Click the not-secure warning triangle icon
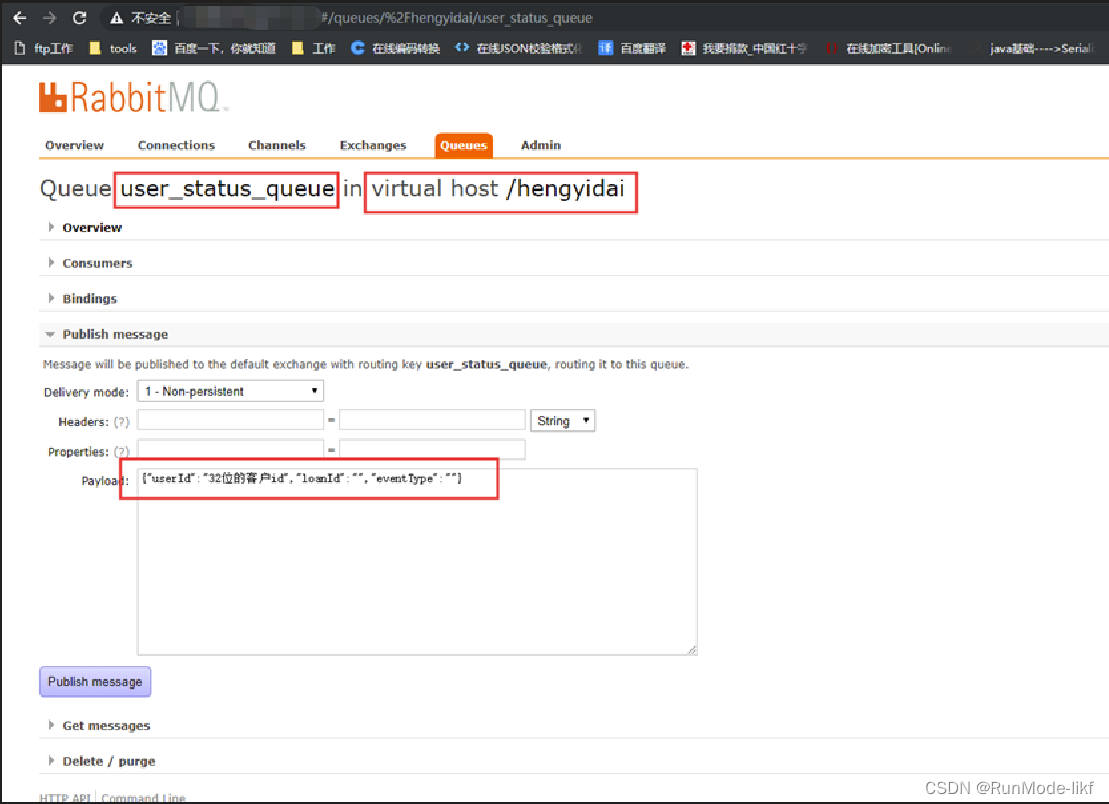 coord(117,18)
